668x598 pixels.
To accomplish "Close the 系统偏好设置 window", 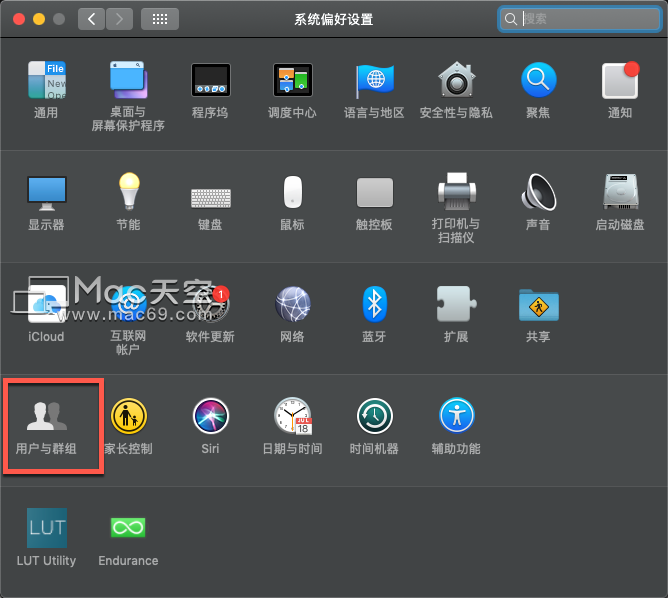I will click(x=19, y=19).
